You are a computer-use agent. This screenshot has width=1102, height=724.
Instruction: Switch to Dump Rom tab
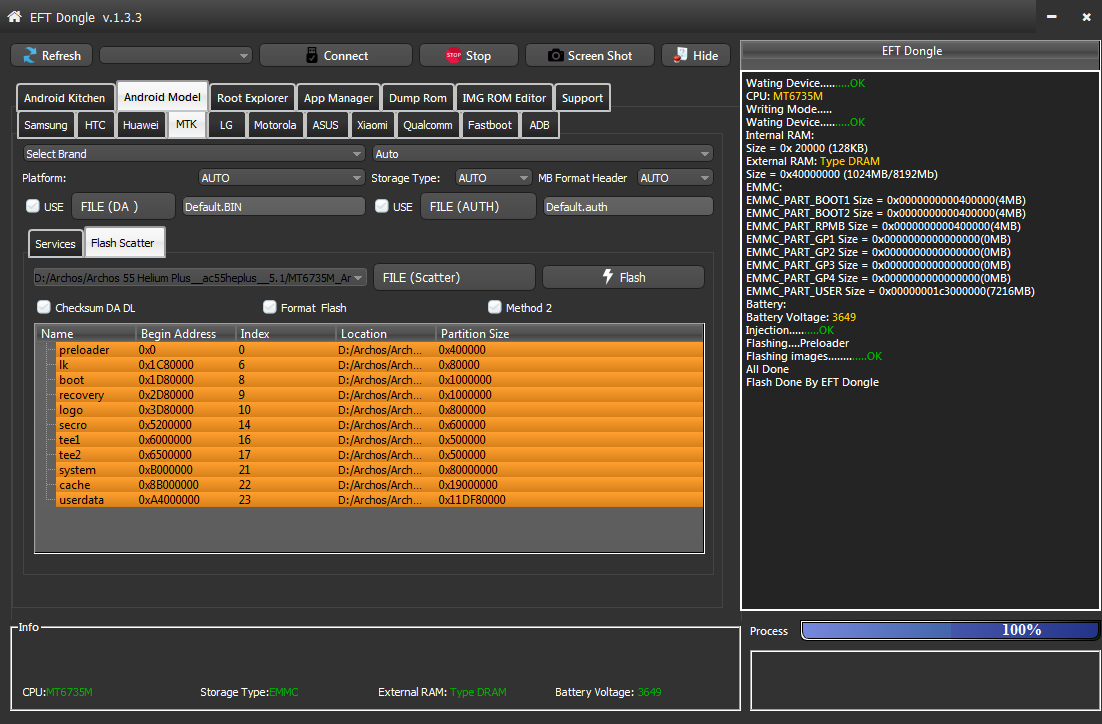(417, 98)
